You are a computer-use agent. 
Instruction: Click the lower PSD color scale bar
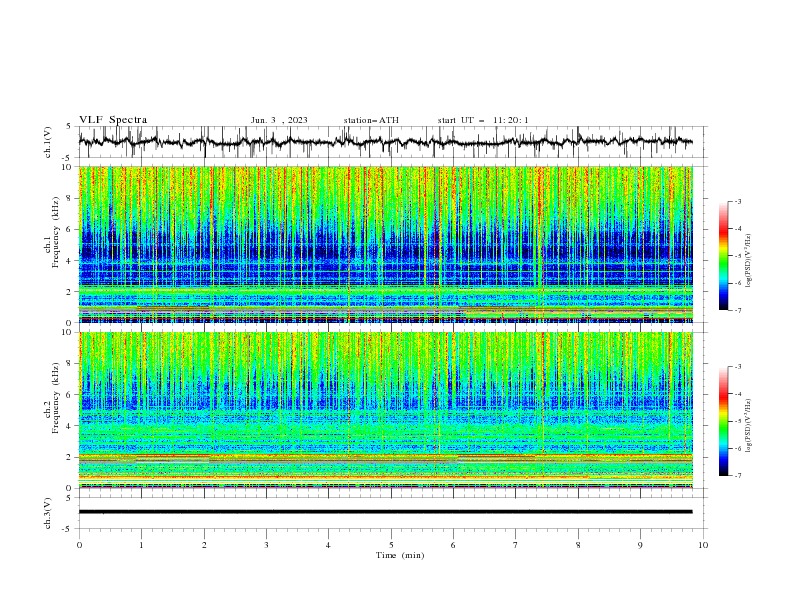click(x=723, y=421)
